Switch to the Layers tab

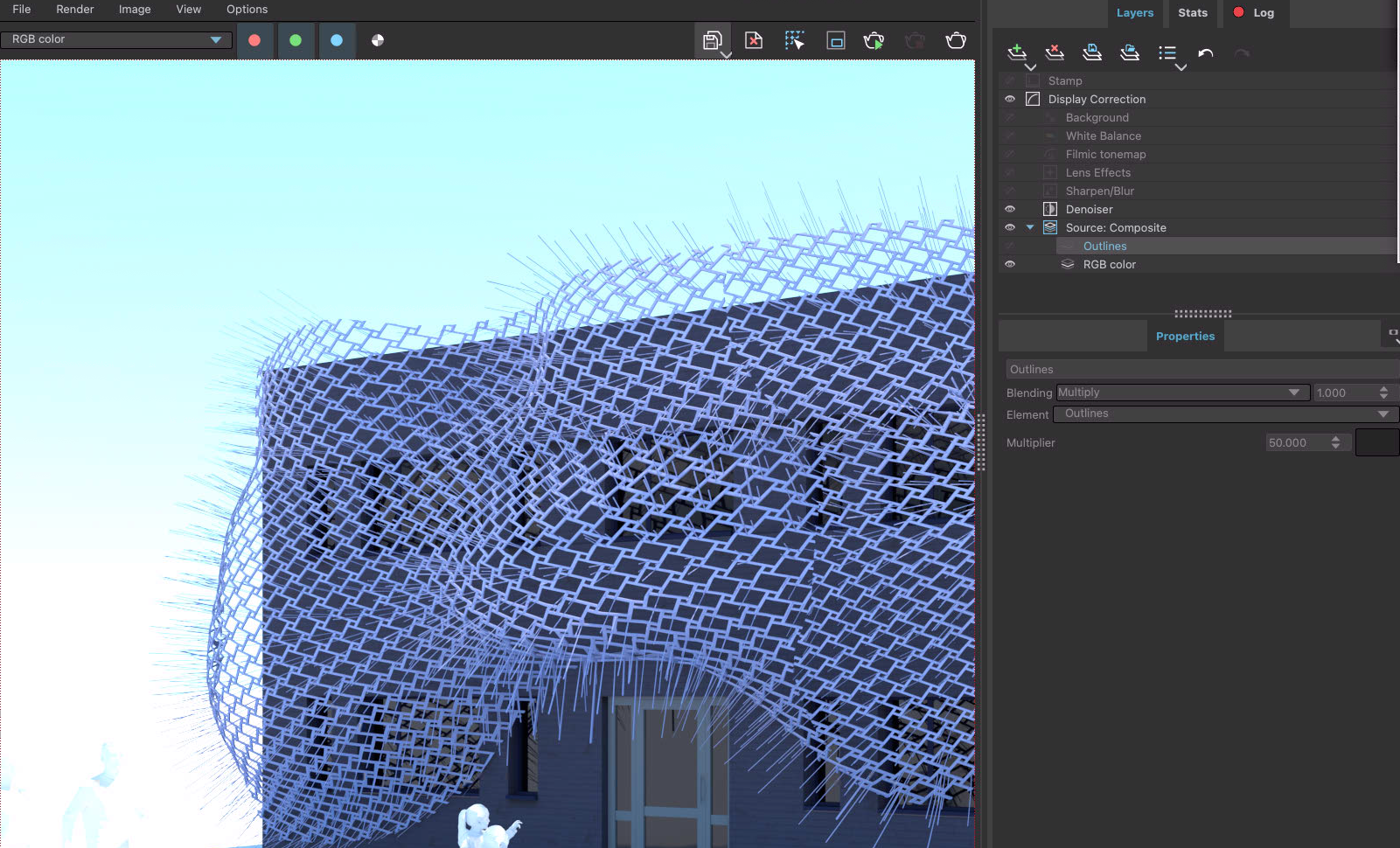click(x=1135, y=13)
